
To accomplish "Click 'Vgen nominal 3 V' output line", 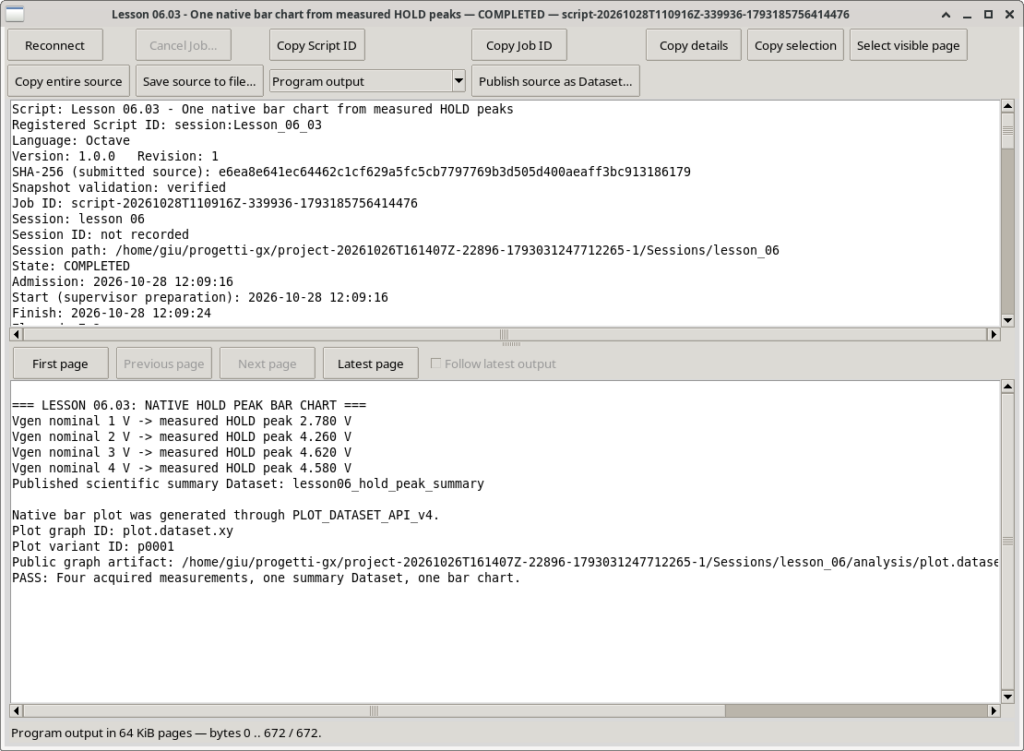I will [182, 453].
